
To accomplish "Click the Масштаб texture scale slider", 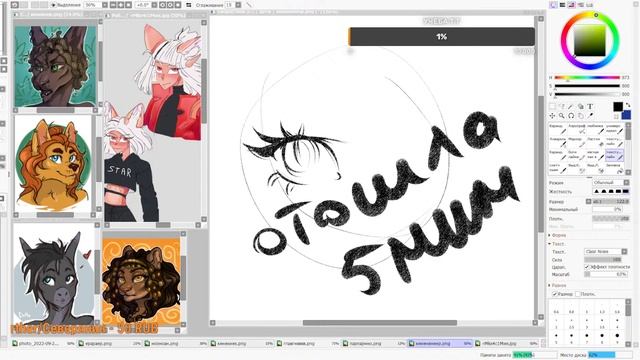I will click(x=606, y=274).
